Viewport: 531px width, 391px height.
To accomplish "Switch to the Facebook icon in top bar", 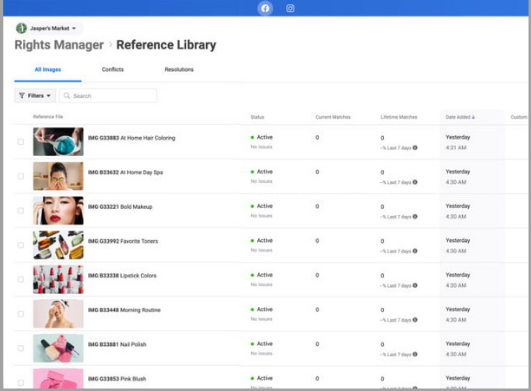I will pyautogui.click(x=265, y=8).
